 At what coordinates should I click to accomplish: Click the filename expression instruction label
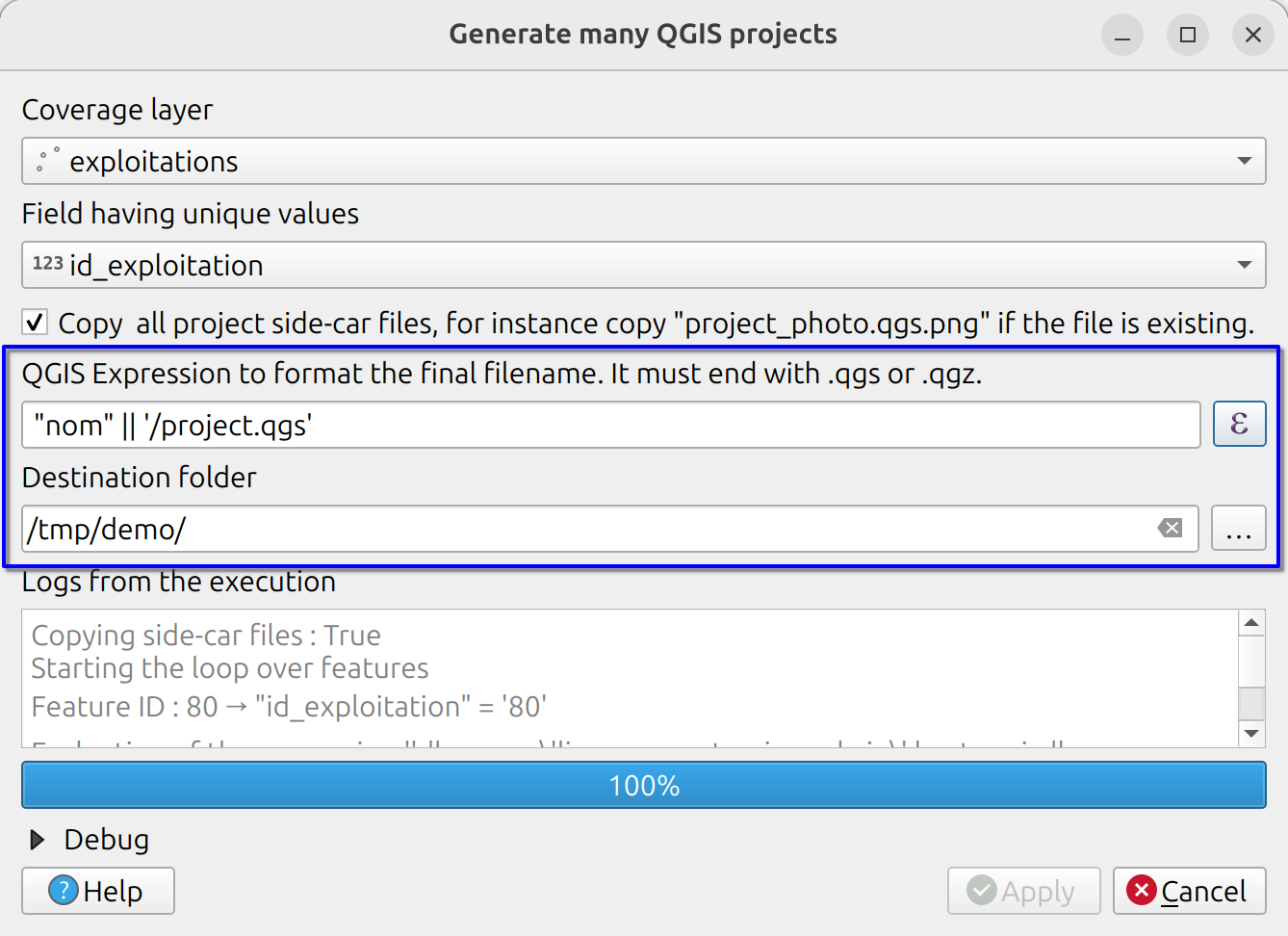pyautogui.click(x=502, y=374)
